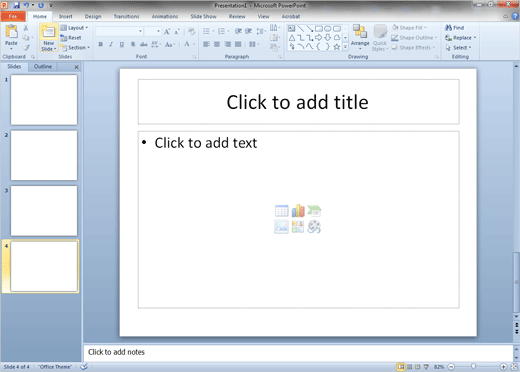Open the Section dropdown
Image resolution: width=520 pixels, height=372 pixels.
click(x=75, y=48)
